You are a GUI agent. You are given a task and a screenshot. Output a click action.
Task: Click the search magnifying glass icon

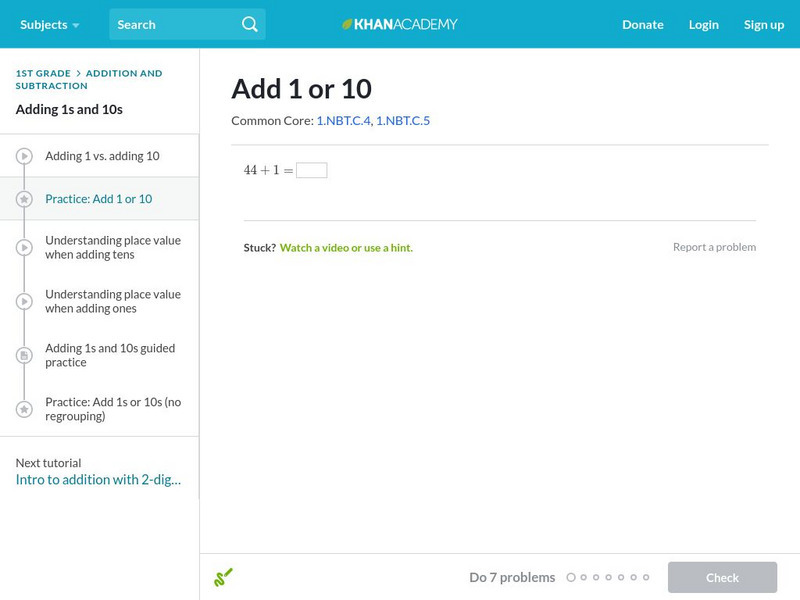point(250,24)
